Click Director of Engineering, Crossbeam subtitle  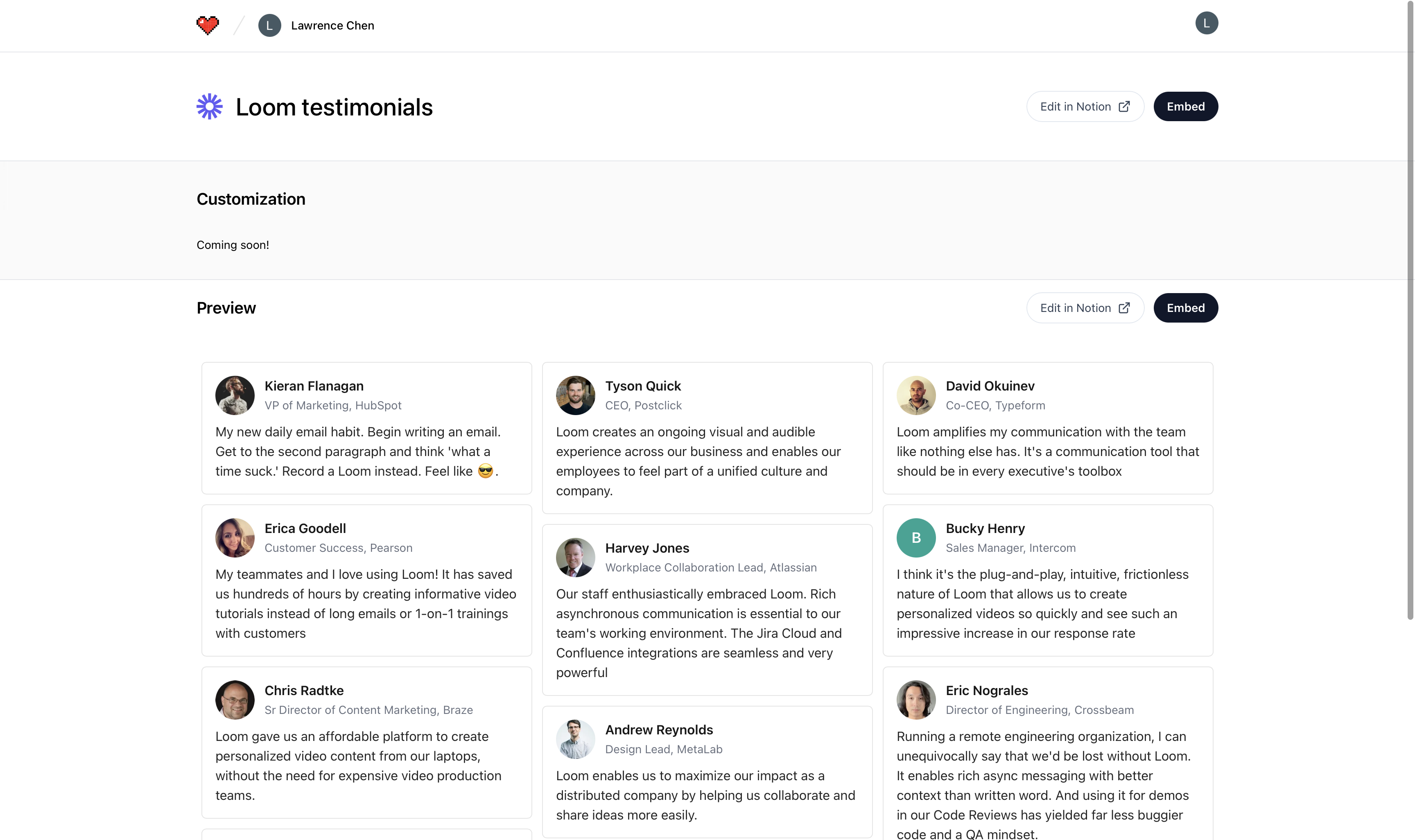coord(1039,710)
